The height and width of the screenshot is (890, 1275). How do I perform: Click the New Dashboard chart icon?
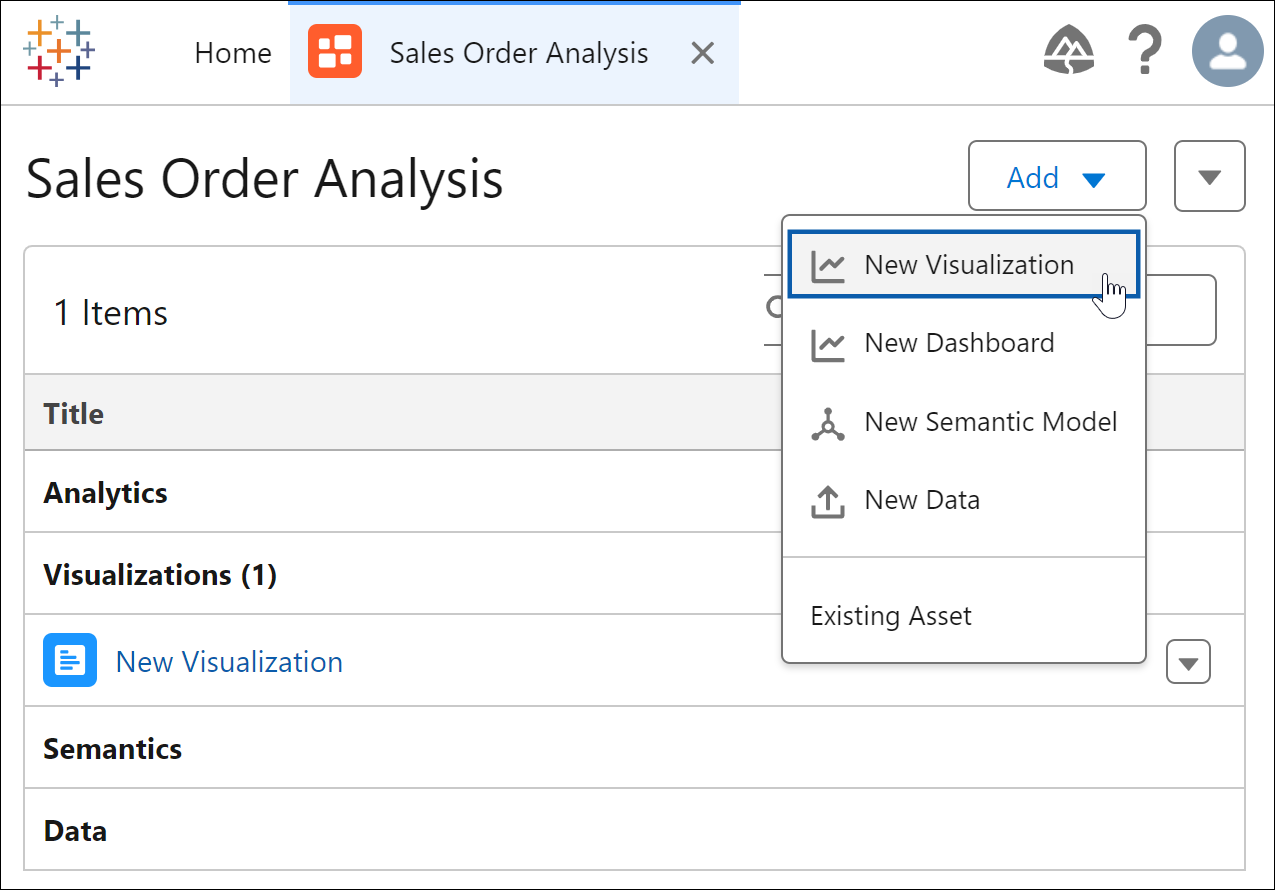tap(828, 343)
